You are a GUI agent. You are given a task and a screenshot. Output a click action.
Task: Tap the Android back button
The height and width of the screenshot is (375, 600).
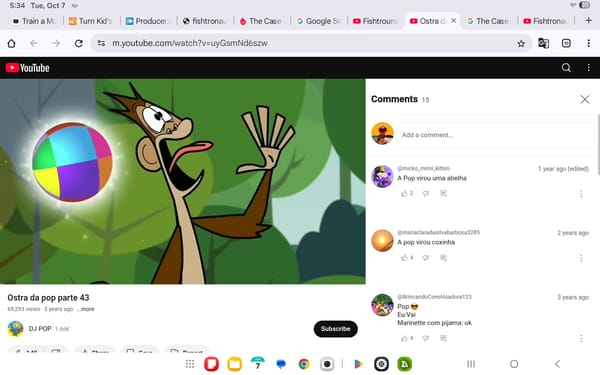click(557, 364)
